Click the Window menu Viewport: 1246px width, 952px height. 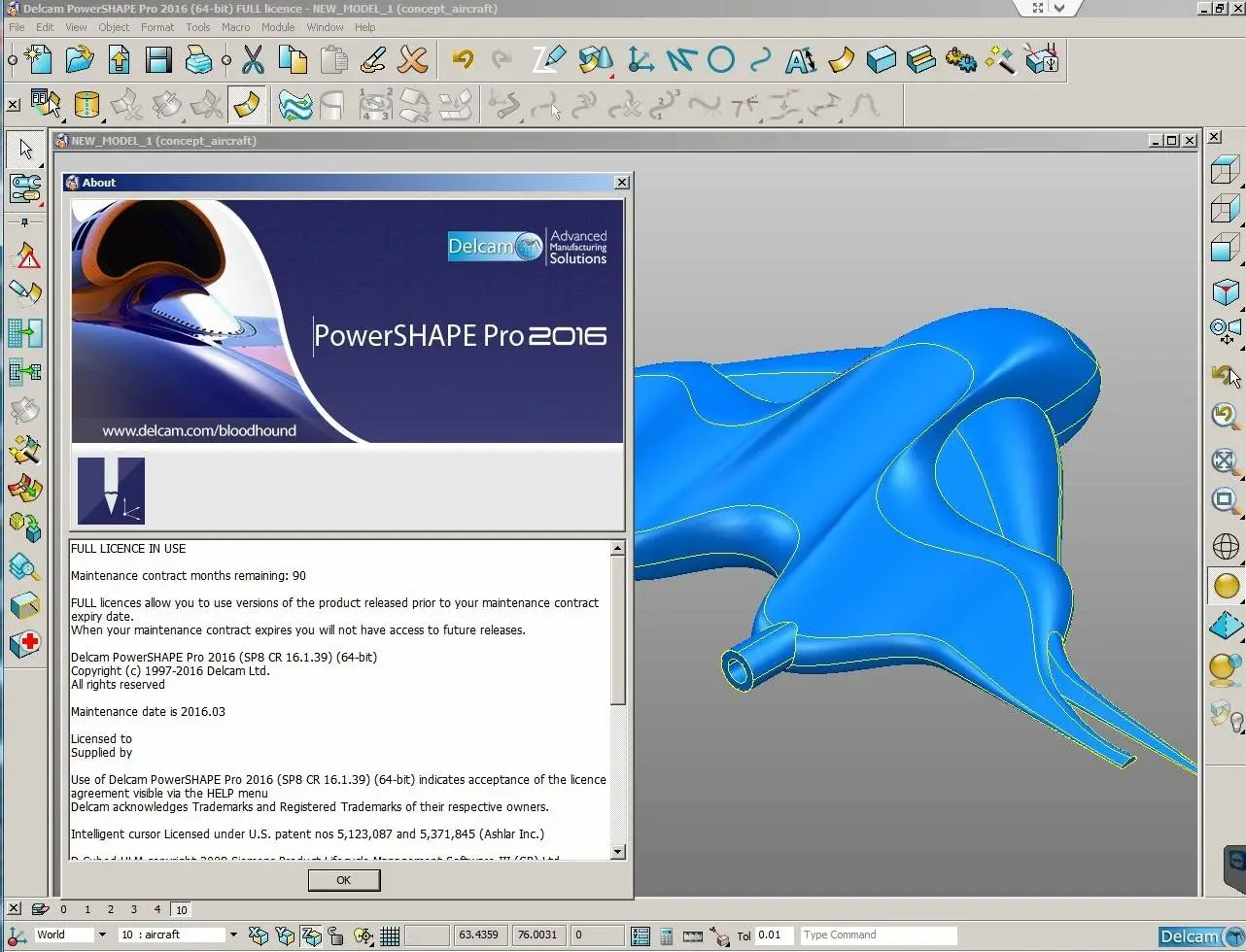click(325, 27)
